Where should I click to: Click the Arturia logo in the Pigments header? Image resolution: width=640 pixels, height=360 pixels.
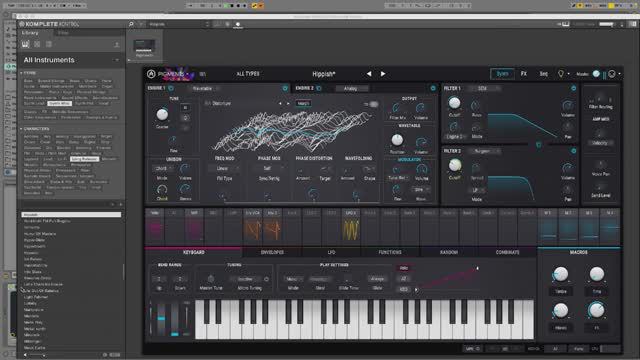click(x=151, y=74)
